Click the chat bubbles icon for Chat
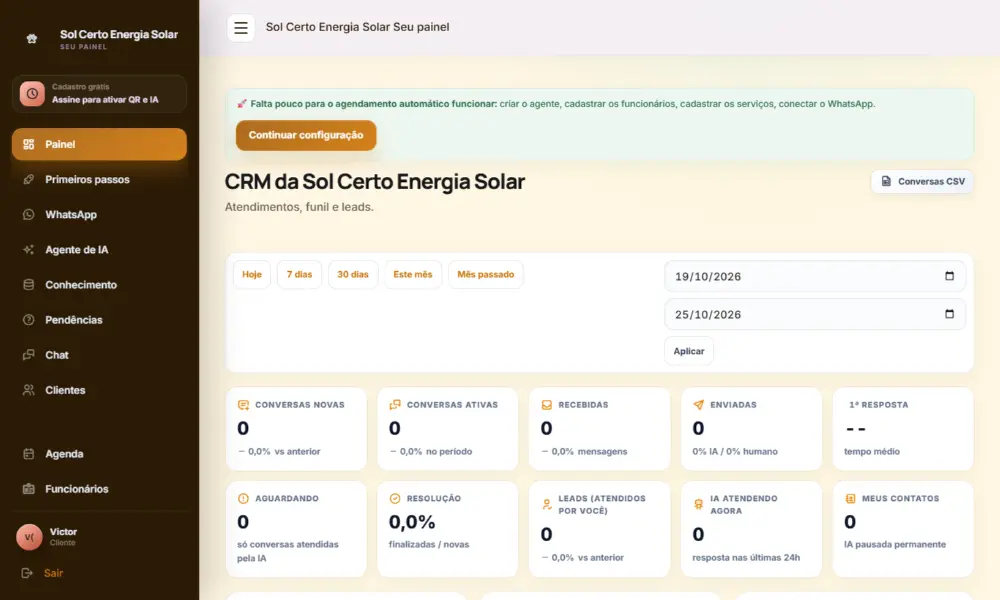This screenshot has width=1000, height=600. 29,355
